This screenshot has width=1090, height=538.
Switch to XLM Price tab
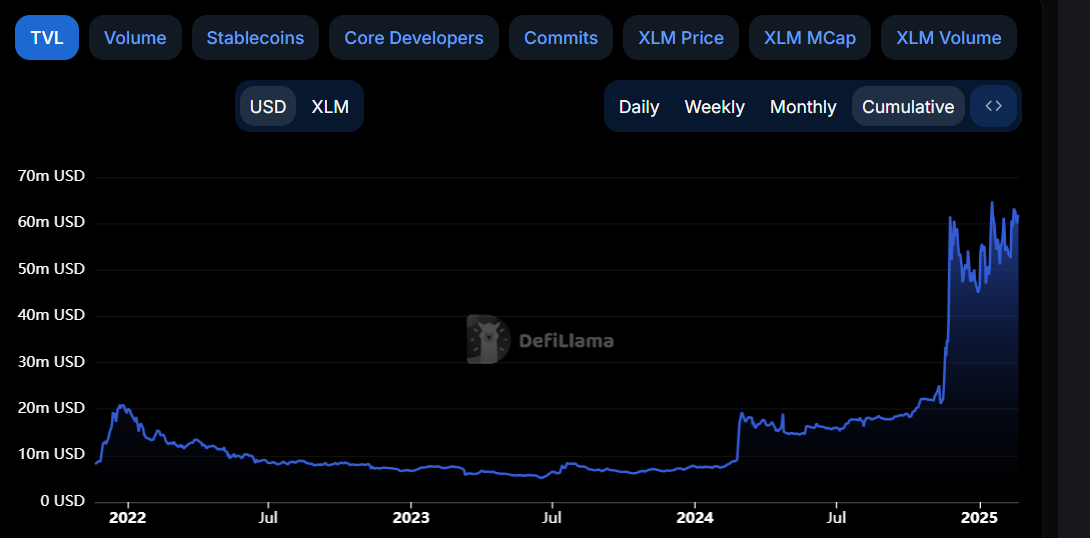coord(681,38)
